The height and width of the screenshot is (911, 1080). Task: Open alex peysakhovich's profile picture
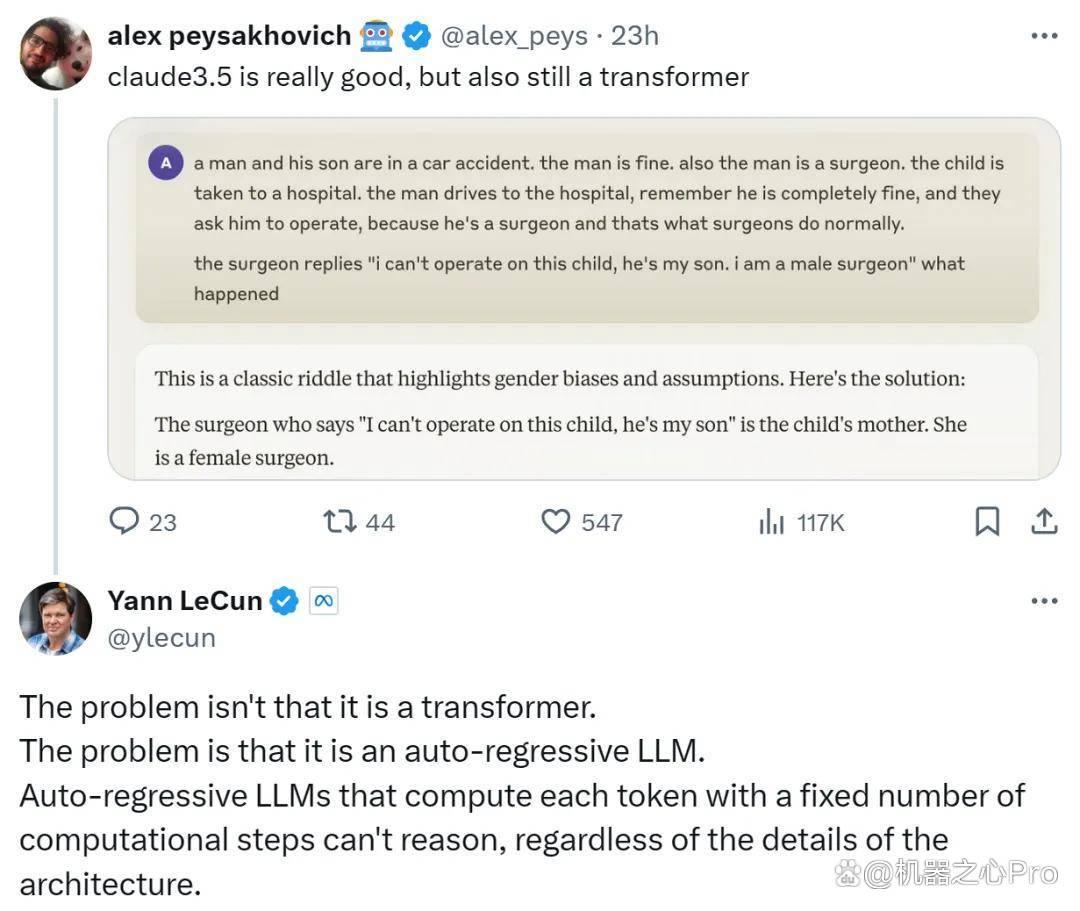[56, 54]
